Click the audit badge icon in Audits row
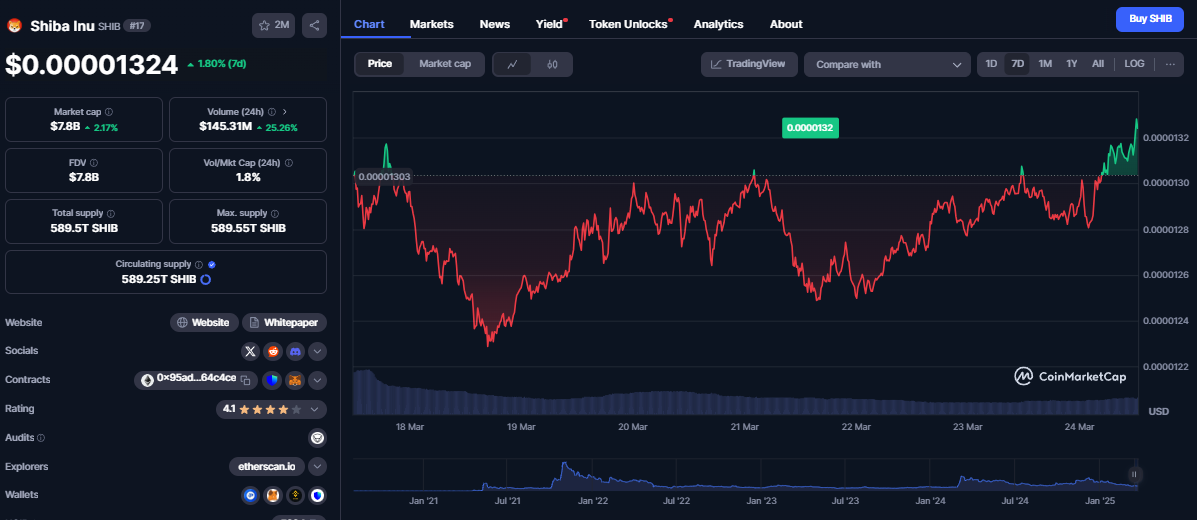 point(318,438)
